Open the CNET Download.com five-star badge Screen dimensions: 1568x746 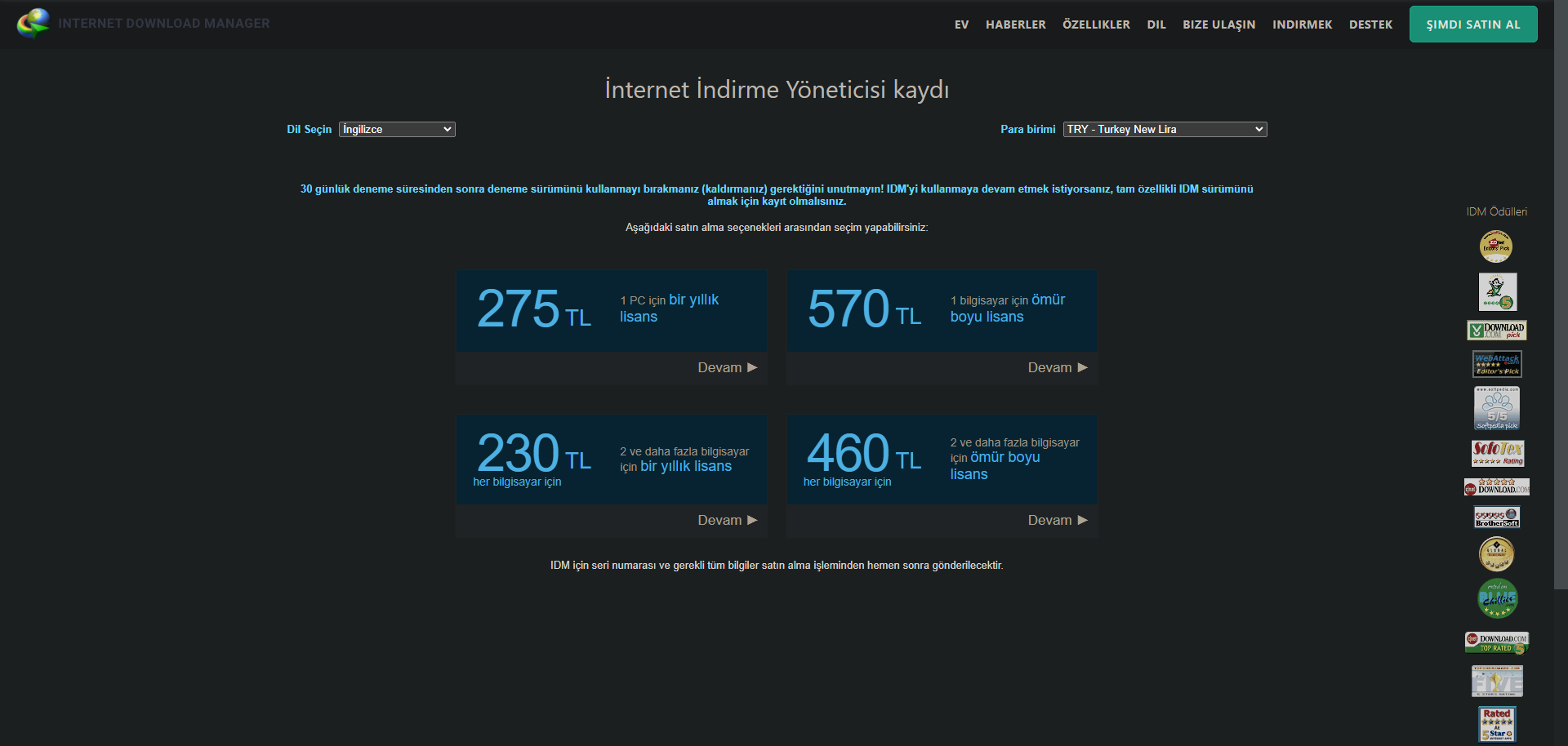point(1497,487)
